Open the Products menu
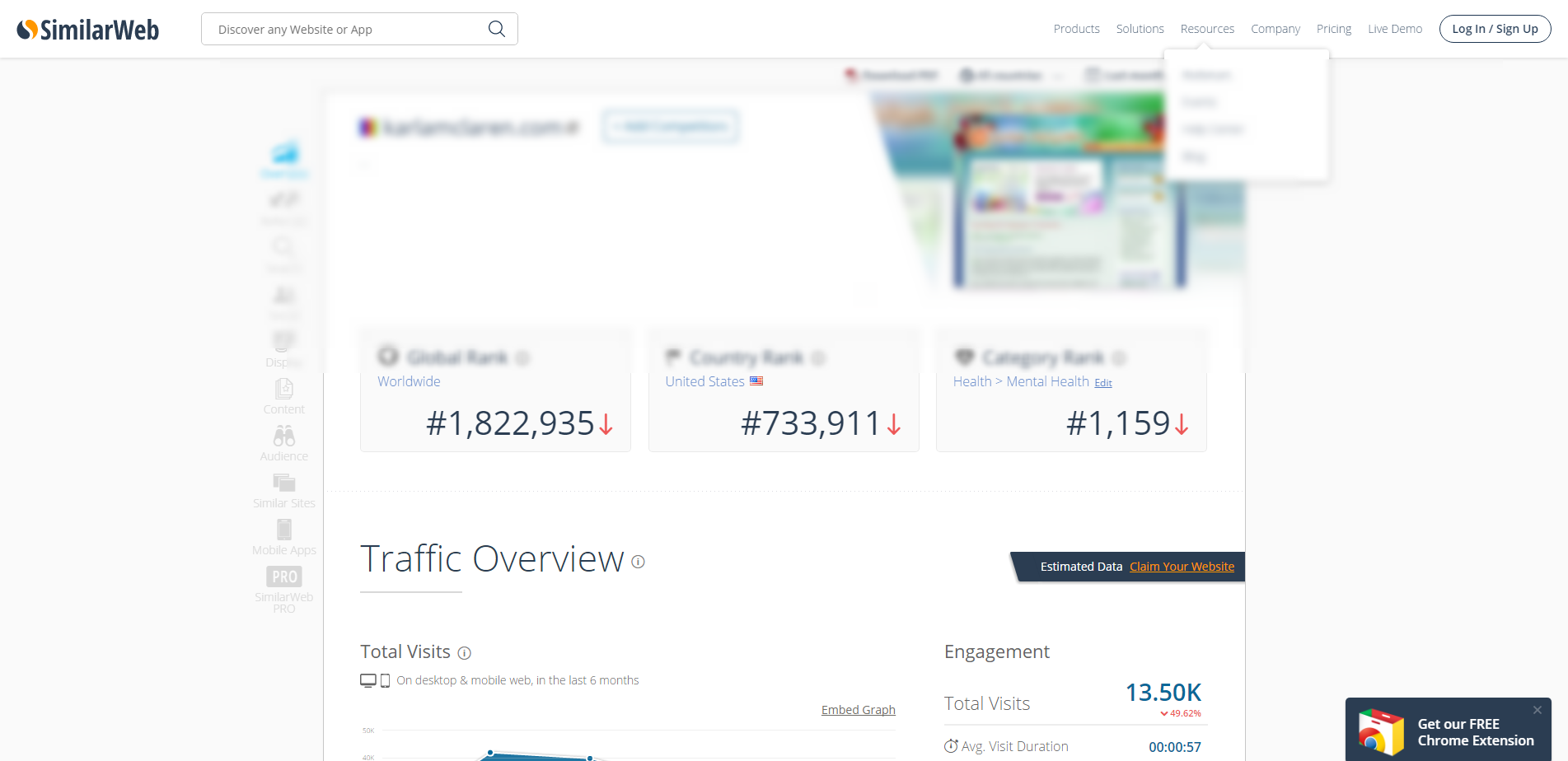 (x=1076, y=29)
